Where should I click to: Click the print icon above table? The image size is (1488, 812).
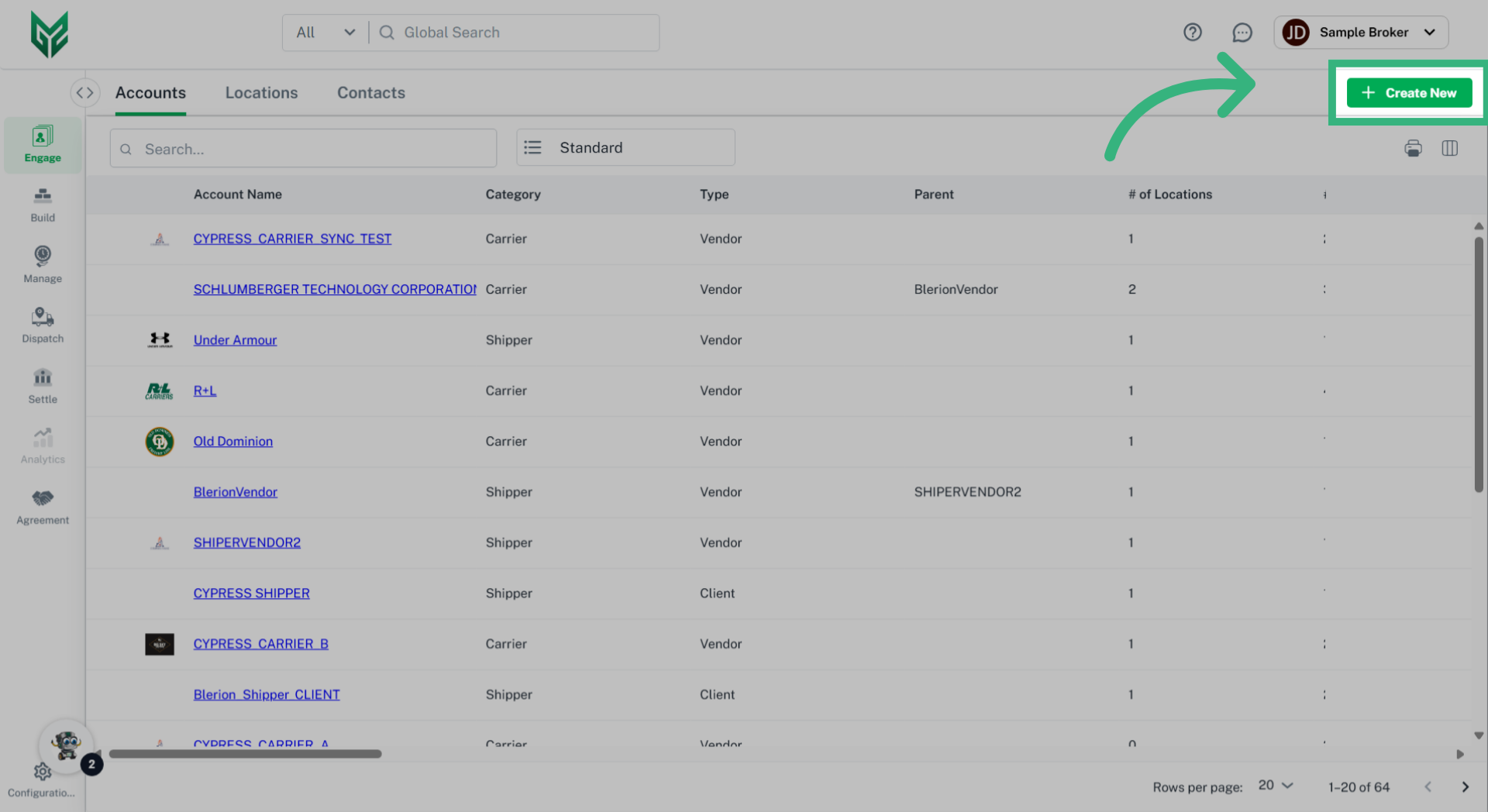click(1413, 148)
